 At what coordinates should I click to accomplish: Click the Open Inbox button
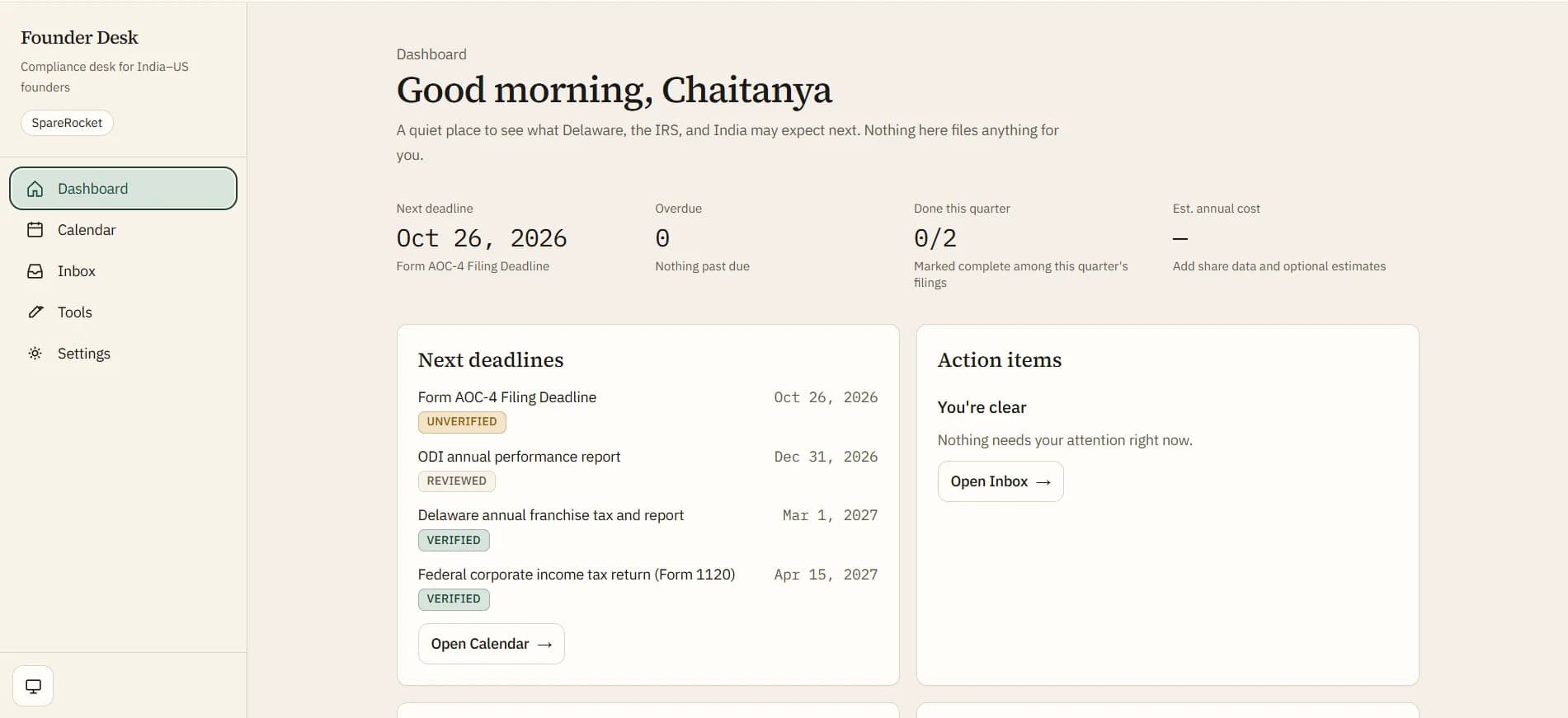pyautogui.click(x=1001, y=481)
